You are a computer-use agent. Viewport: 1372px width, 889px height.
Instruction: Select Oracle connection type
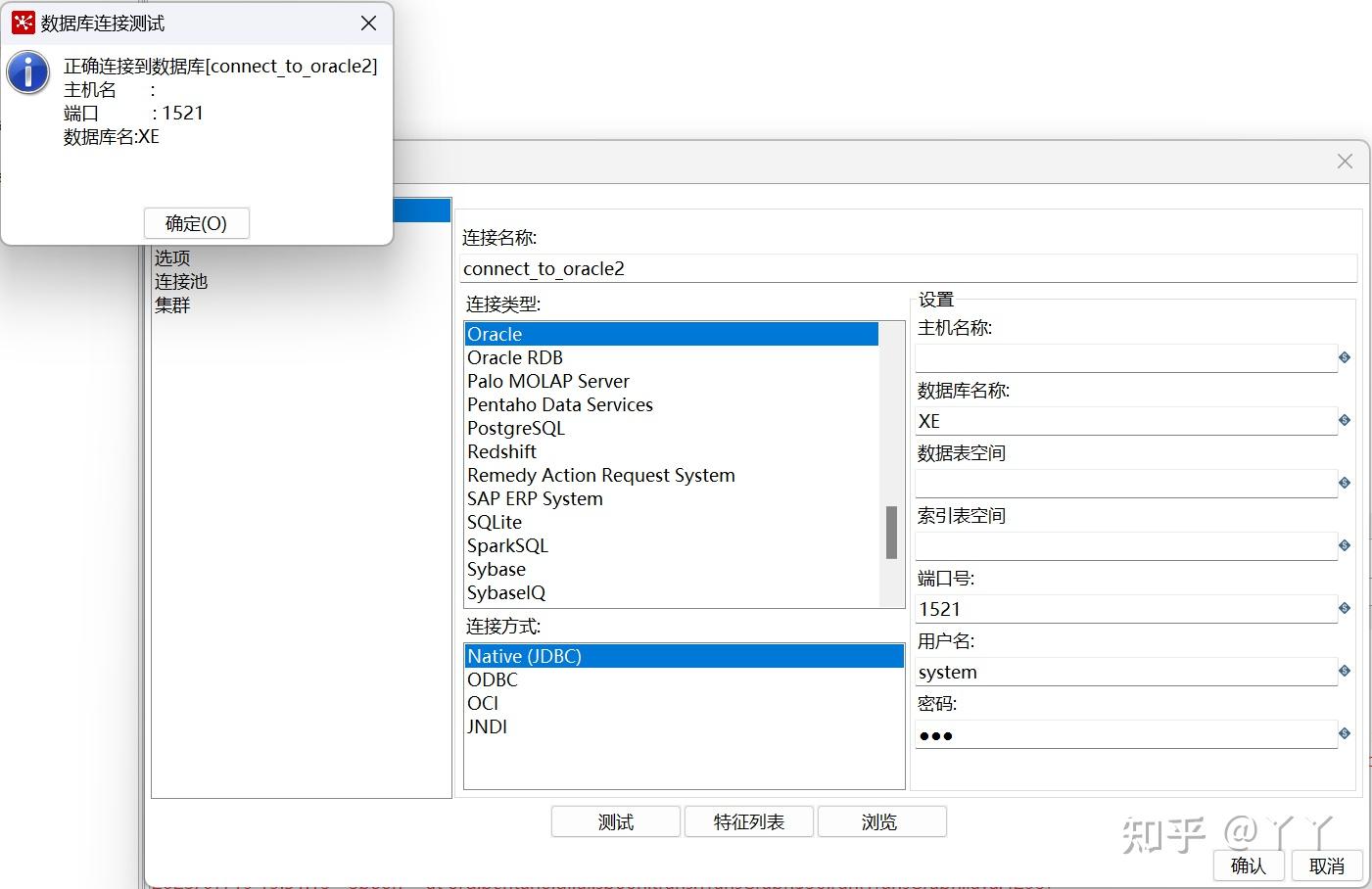672,334
